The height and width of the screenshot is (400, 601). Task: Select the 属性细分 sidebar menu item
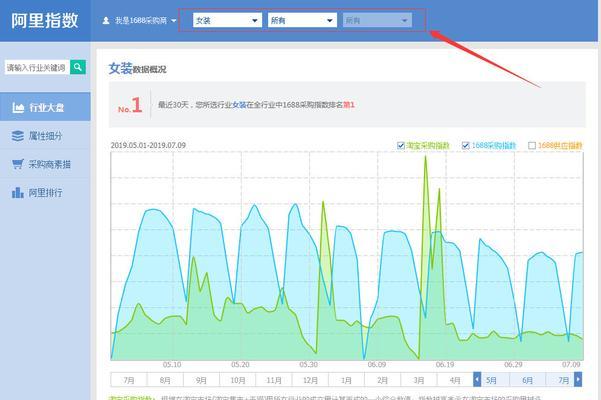[x=45, y=136]
